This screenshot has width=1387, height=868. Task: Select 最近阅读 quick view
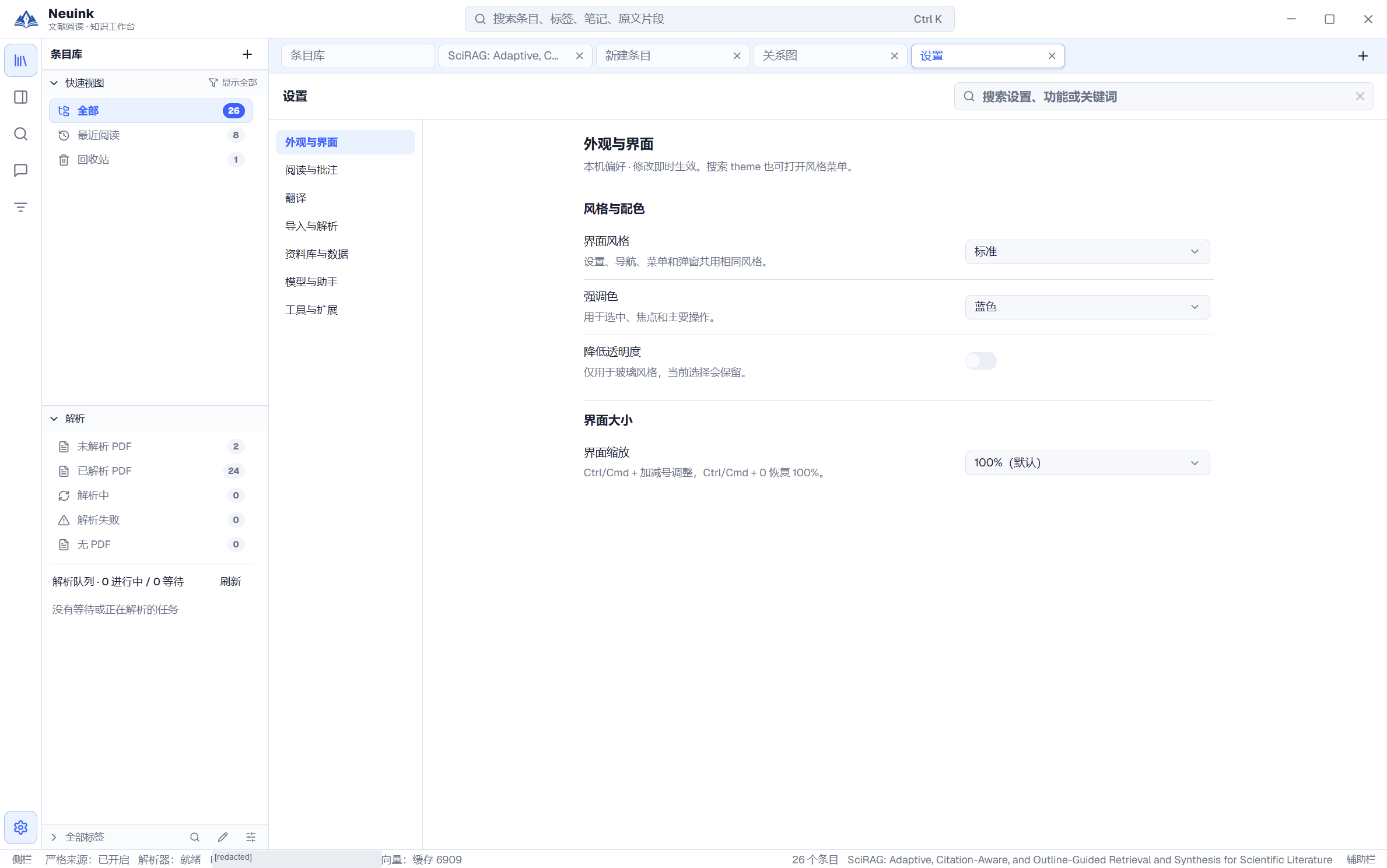pyautogui.click(x=150, y=135)
